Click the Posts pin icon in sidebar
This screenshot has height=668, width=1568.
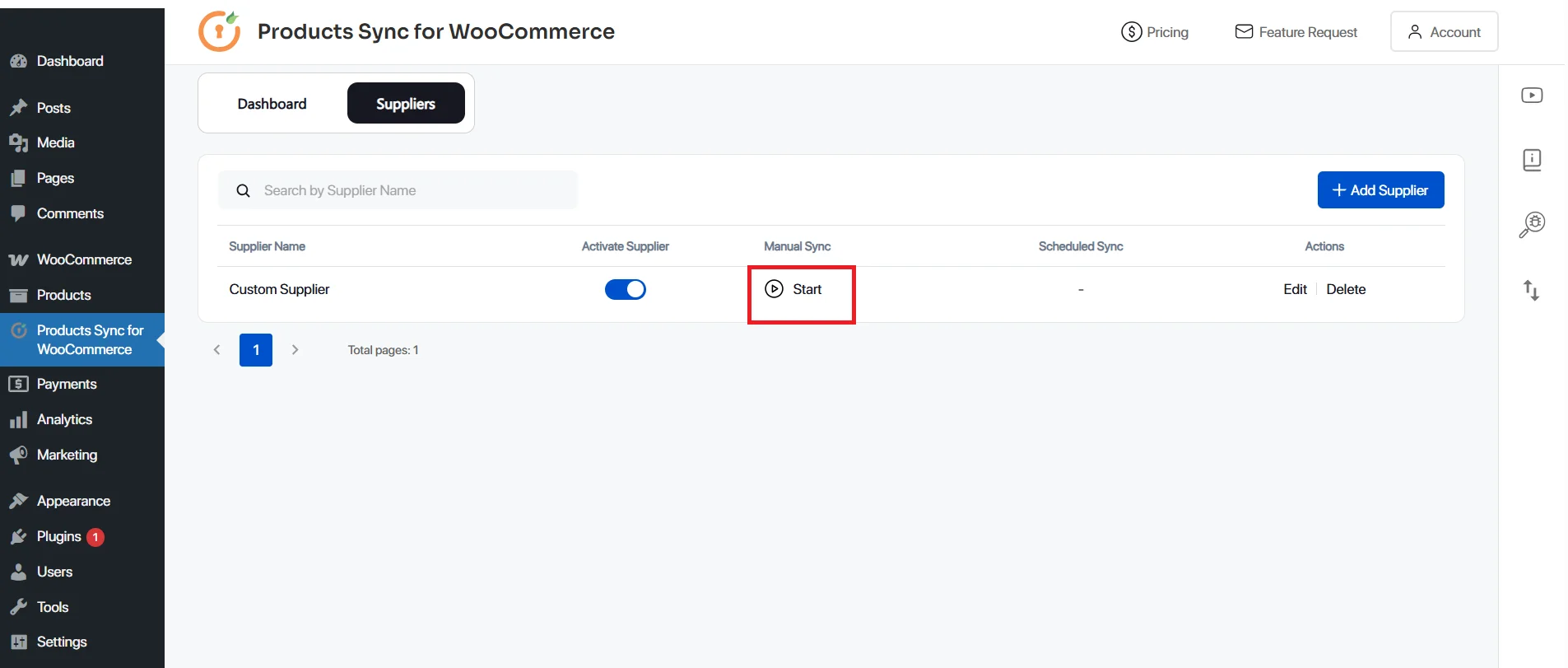18,108
